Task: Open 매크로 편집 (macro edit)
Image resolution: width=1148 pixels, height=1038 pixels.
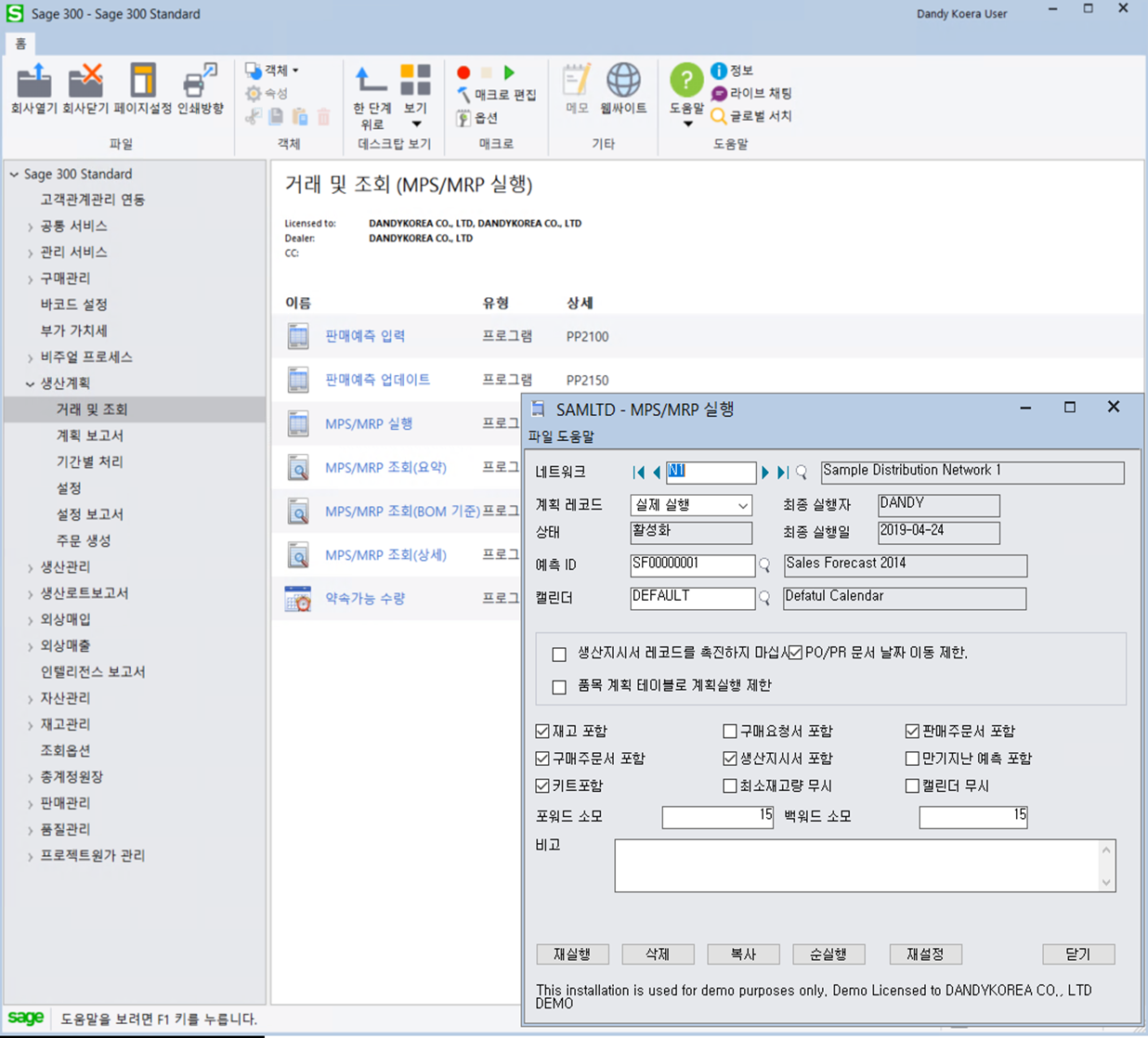Action: (x=497, y=95)
